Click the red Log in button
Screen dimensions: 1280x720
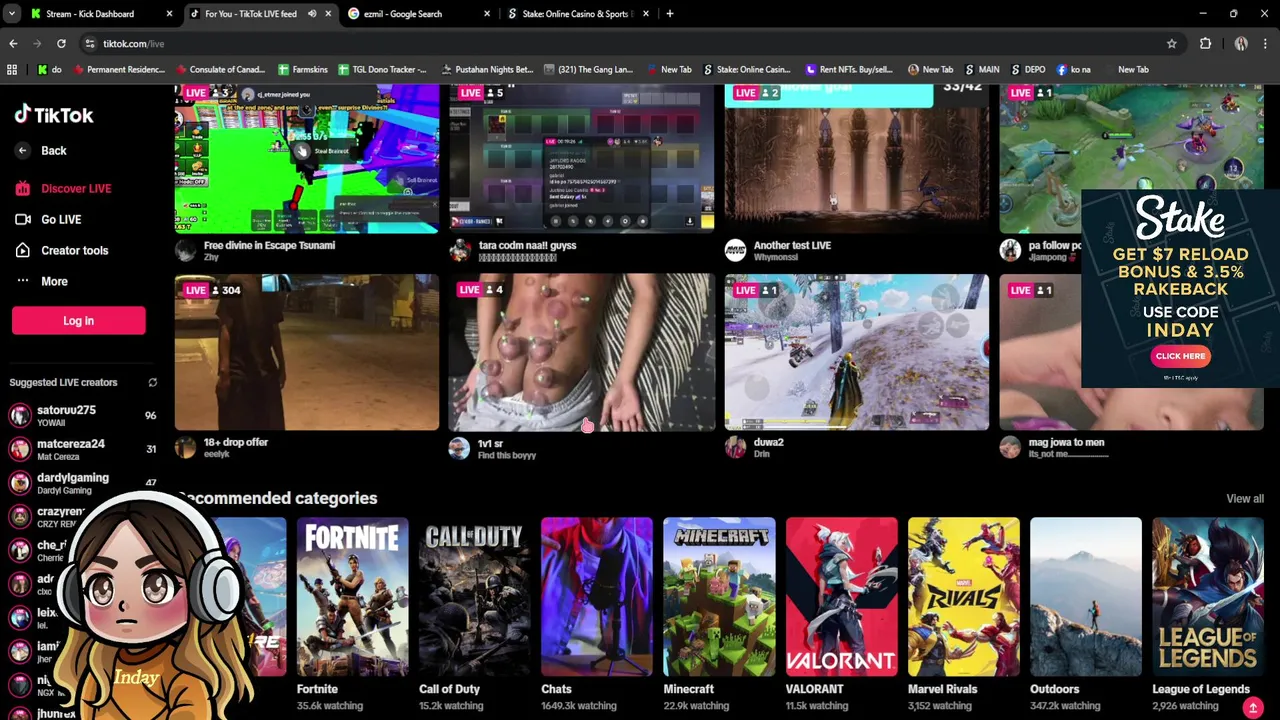click(x=78, y=321)
